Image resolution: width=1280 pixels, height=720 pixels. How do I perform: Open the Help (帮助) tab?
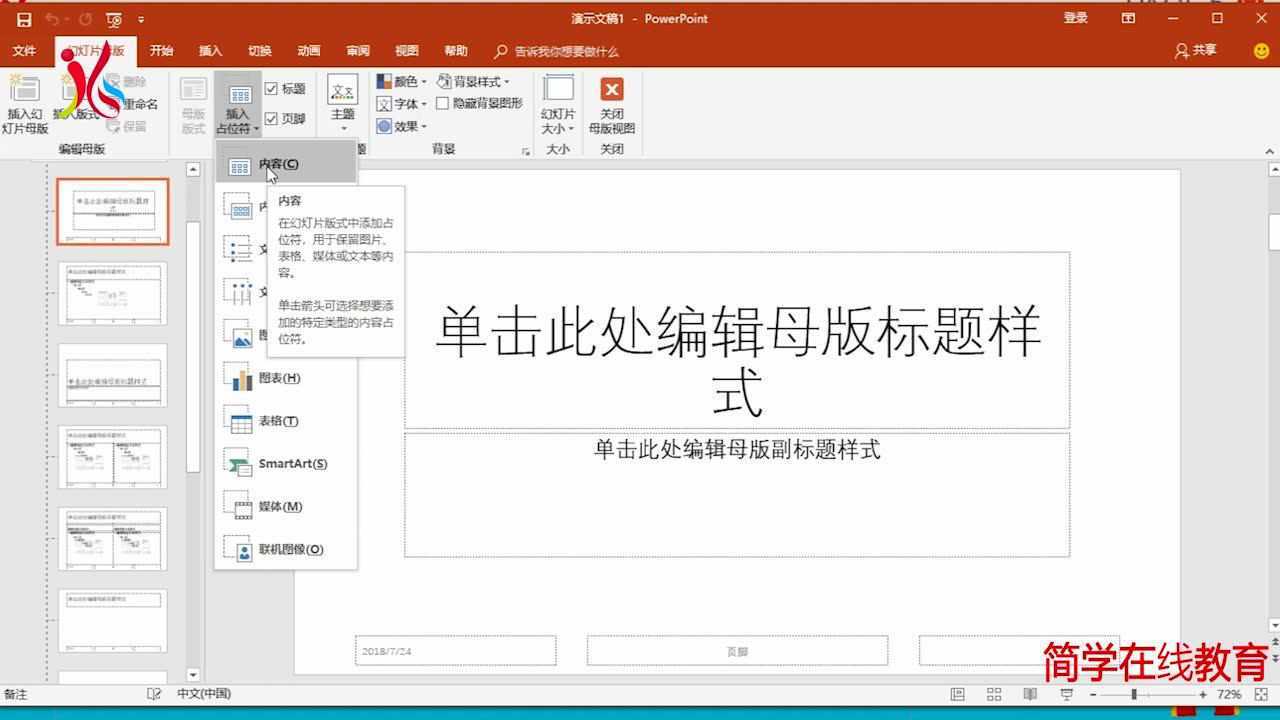pos(455,51)
